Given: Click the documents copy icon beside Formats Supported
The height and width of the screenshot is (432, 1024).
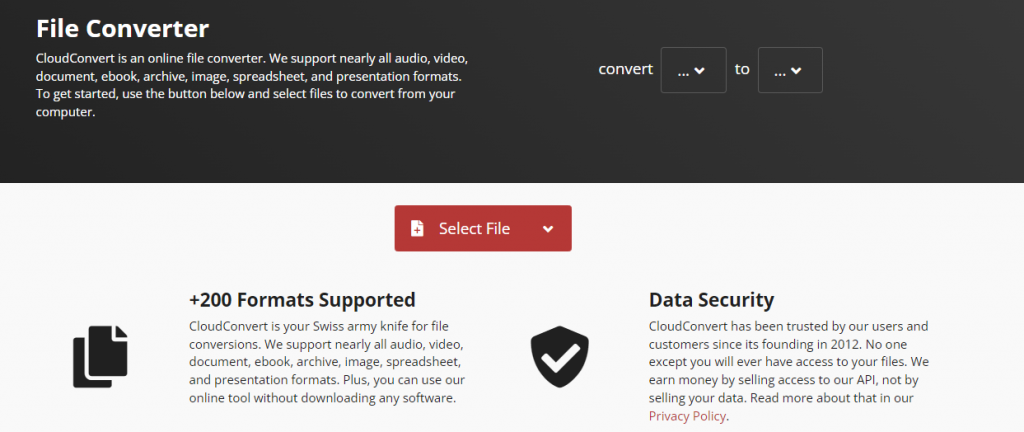Looking at the screenshot, I should pyautogui.click(x=100, y=356).
